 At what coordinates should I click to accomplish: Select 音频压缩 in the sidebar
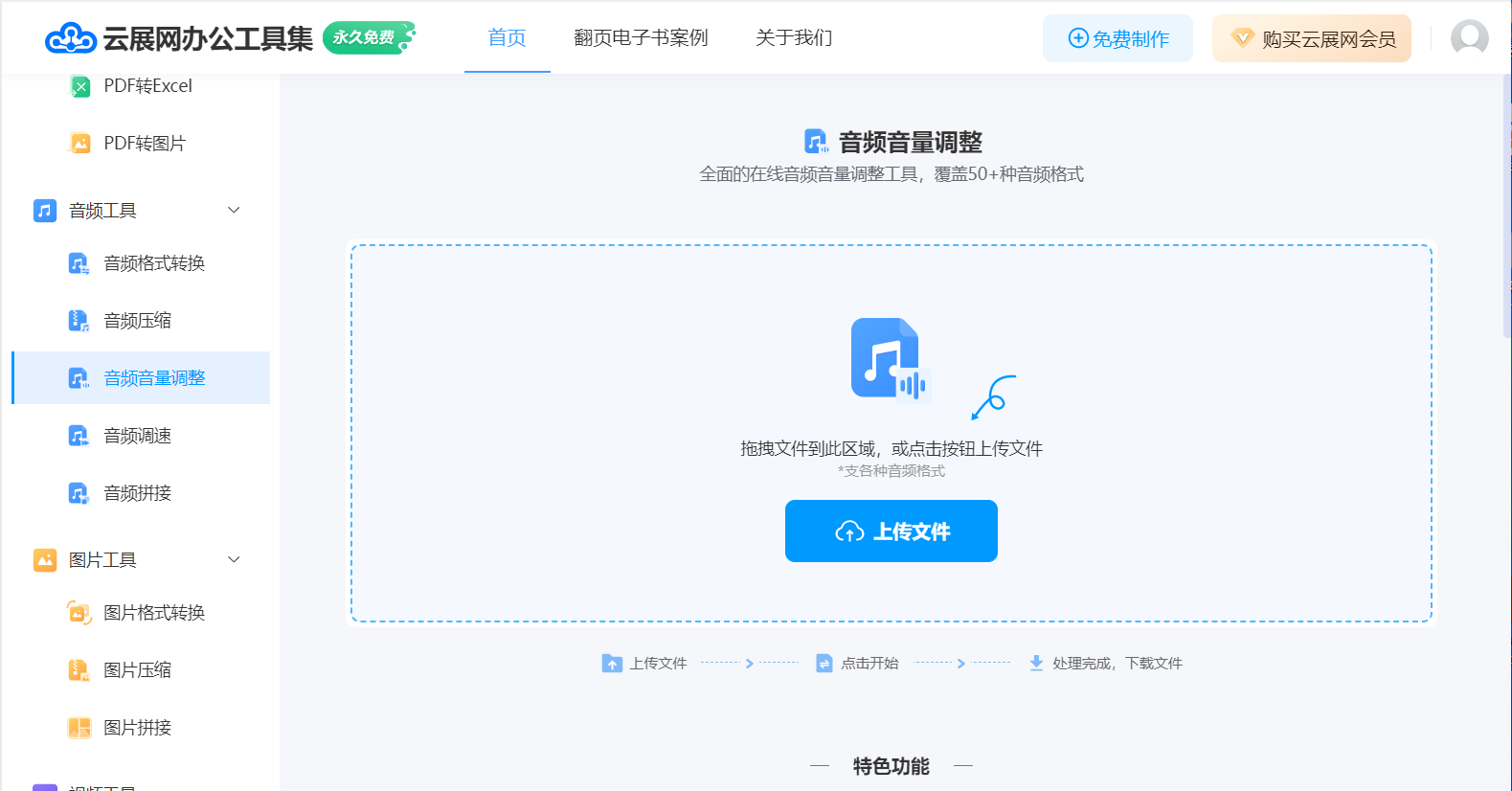[141, 321]
